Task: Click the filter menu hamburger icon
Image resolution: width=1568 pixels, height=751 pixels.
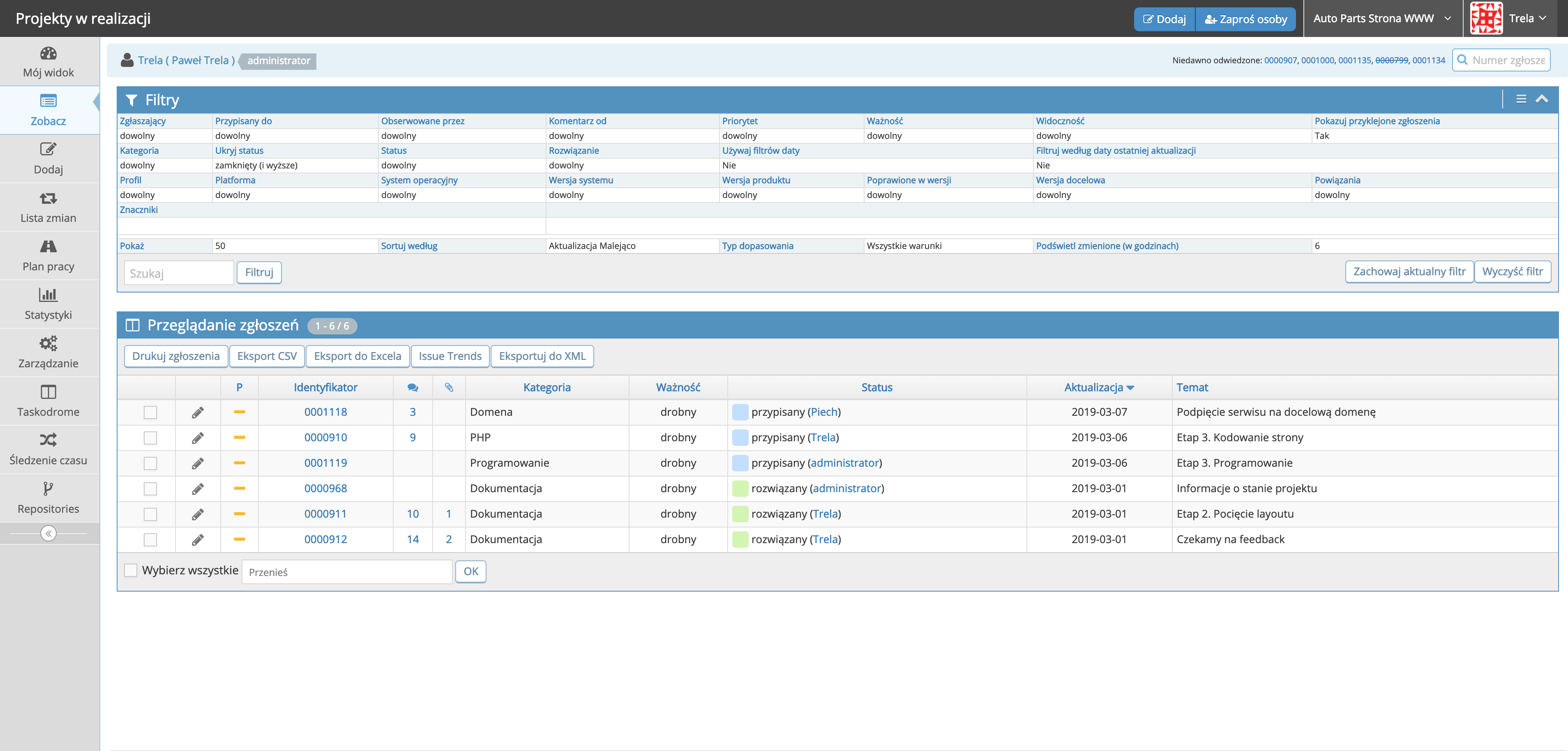Action: point(1520,99)
